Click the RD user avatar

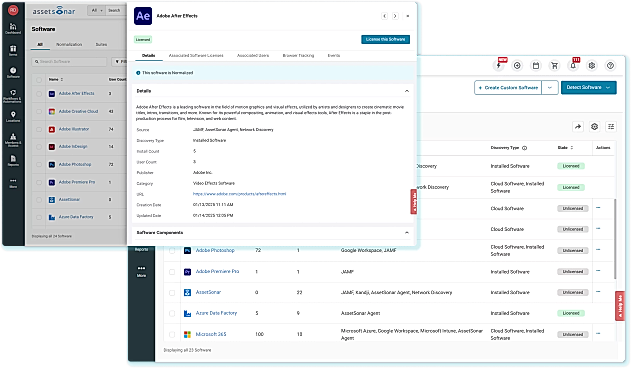[13, 10]
